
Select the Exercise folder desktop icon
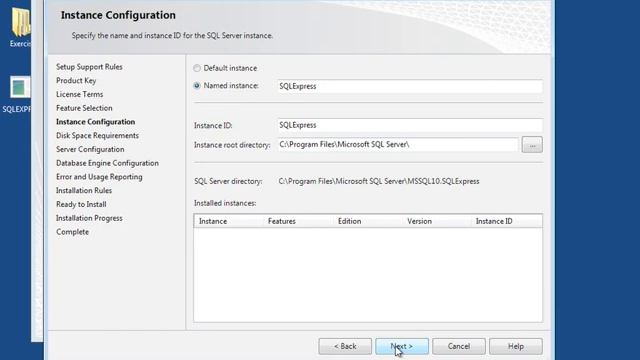coord(20,27)
